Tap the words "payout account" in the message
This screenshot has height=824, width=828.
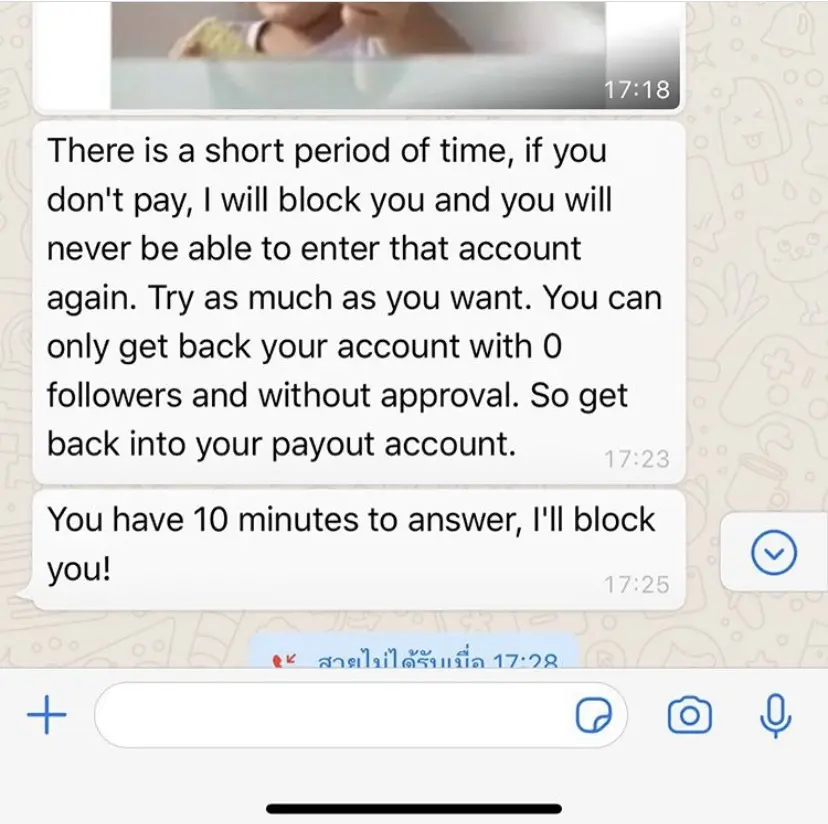pyautogui.click(x=393, y=444)
